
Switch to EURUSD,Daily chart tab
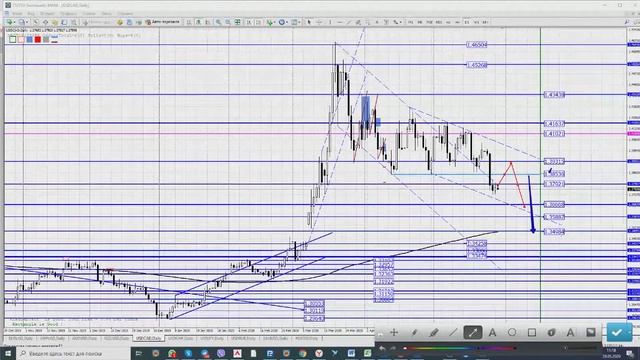coord(20,339)
